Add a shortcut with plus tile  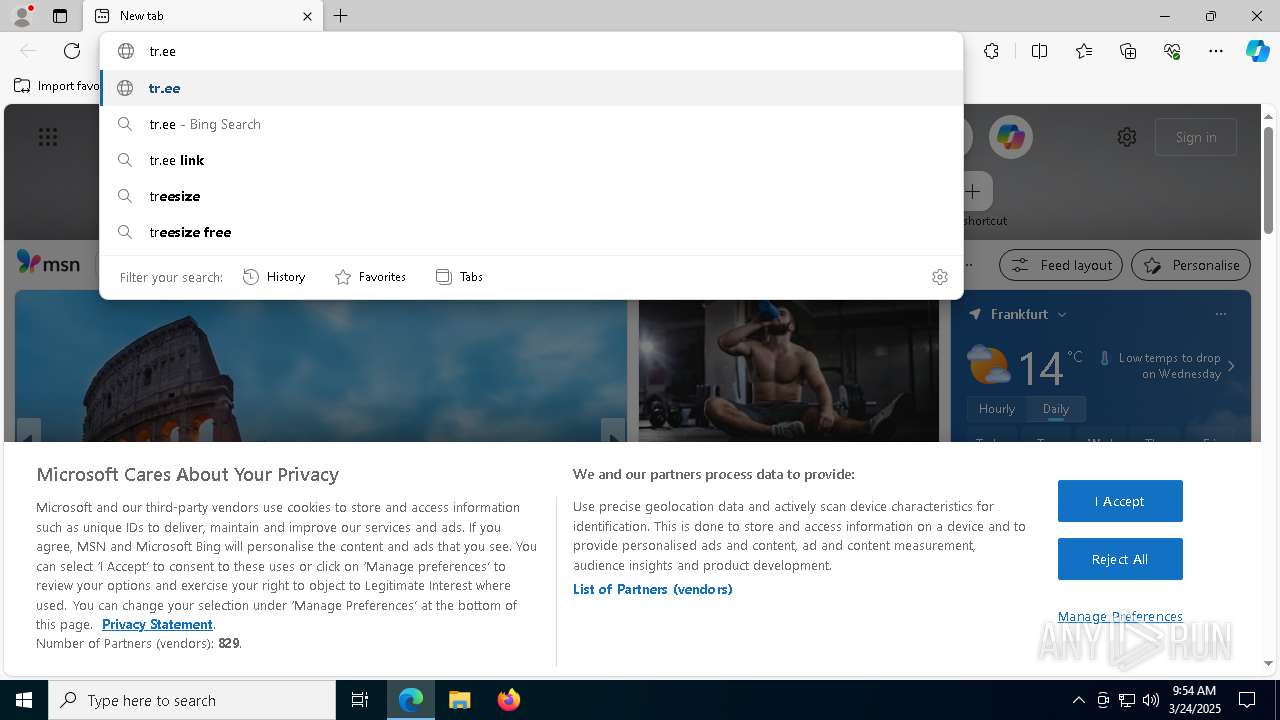[x=973, y=191]
